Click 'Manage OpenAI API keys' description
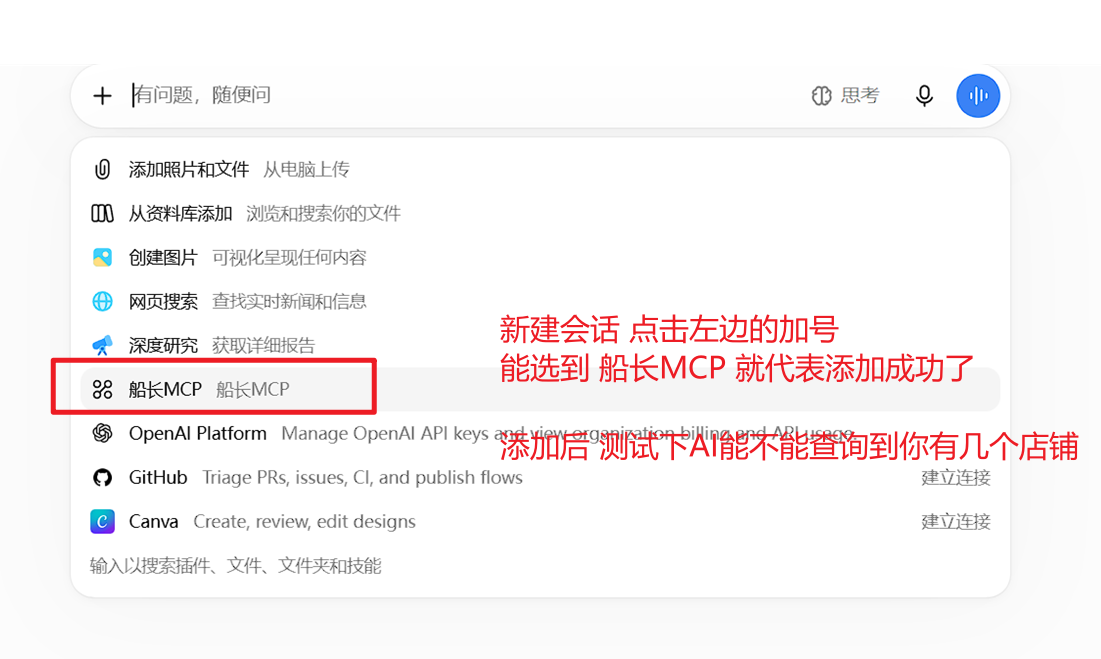 click(x=567, y=433)
